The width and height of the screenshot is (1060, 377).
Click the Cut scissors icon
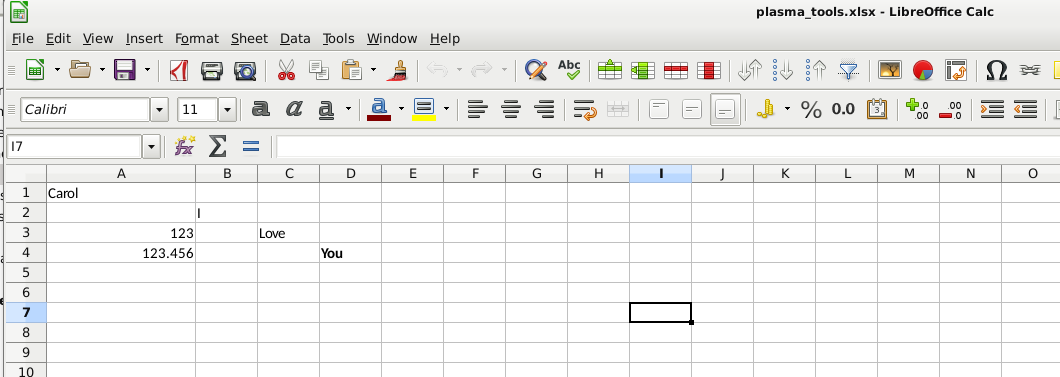point(287,70)
